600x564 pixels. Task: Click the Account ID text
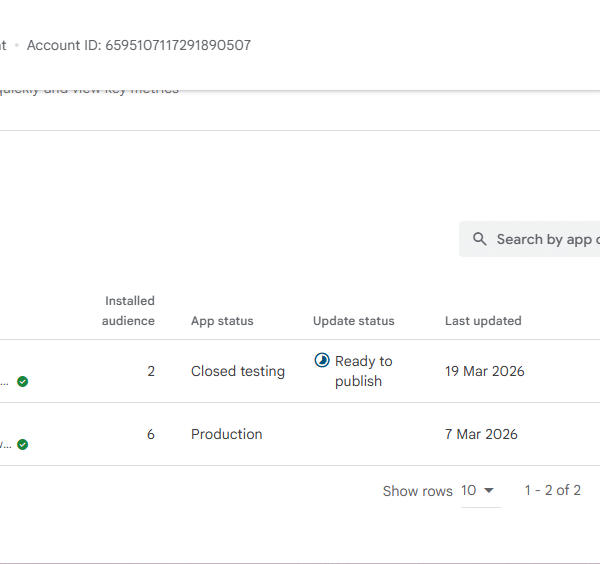coord(139,45)
